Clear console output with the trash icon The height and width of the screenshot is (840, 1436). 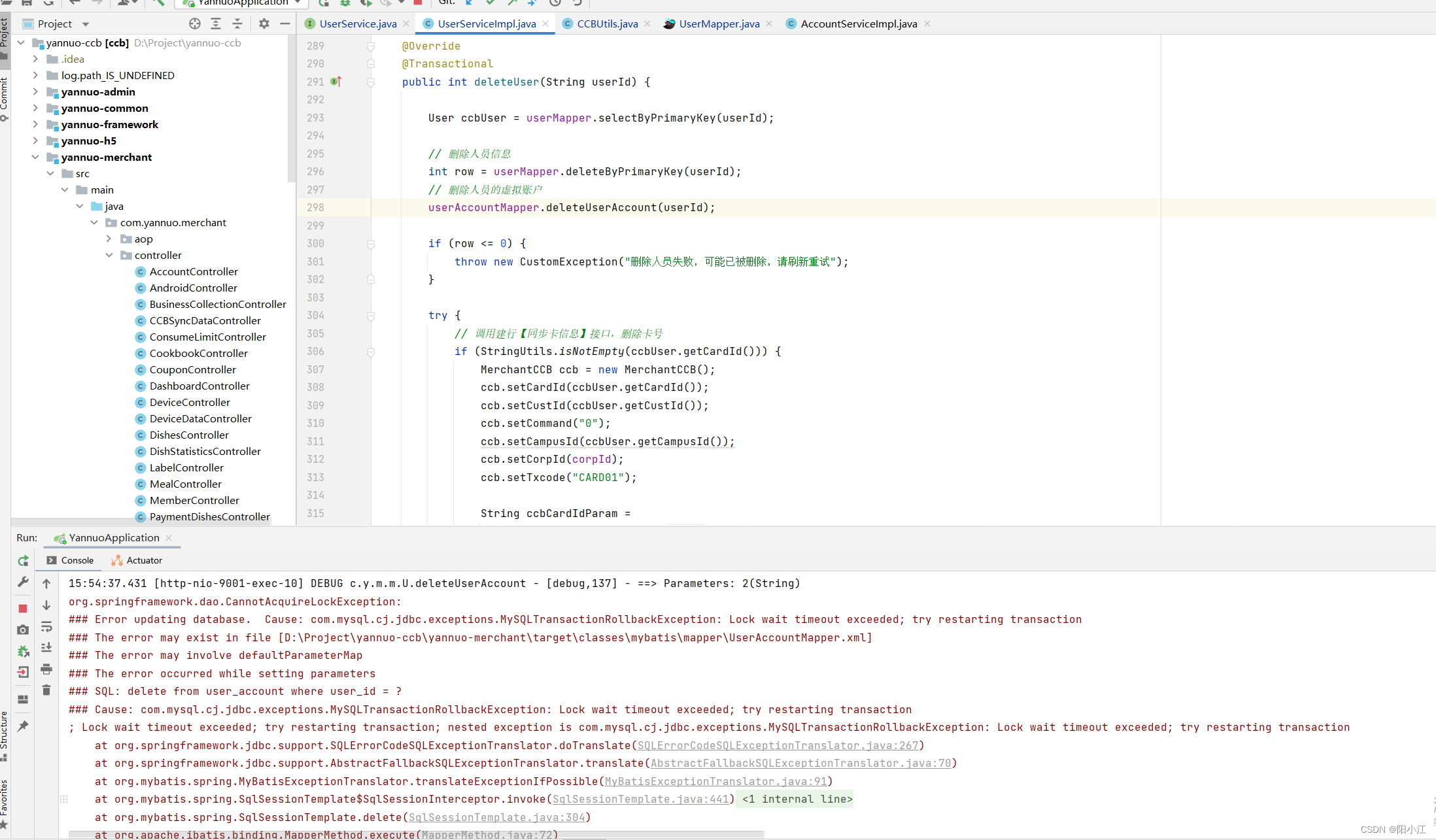pos(46,690)
